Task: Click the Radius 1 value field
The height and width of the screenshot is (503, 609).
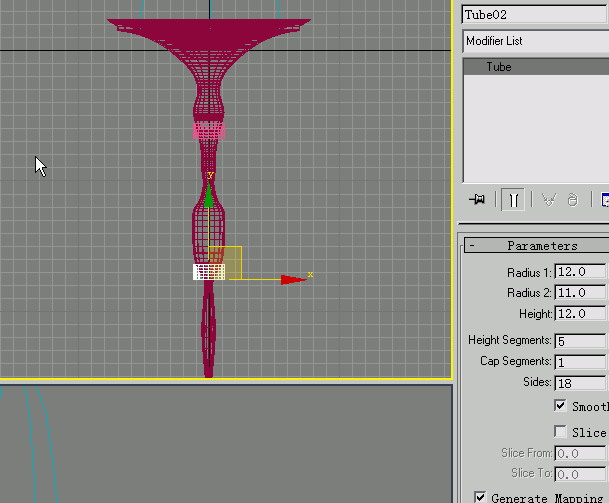Action: [580, 272]
